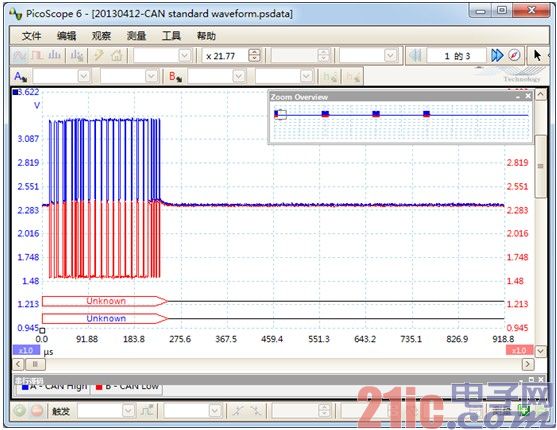Click the horizontal scrollbar right arrow
Viewport: 557px width, 430px height.
[528, 364]
